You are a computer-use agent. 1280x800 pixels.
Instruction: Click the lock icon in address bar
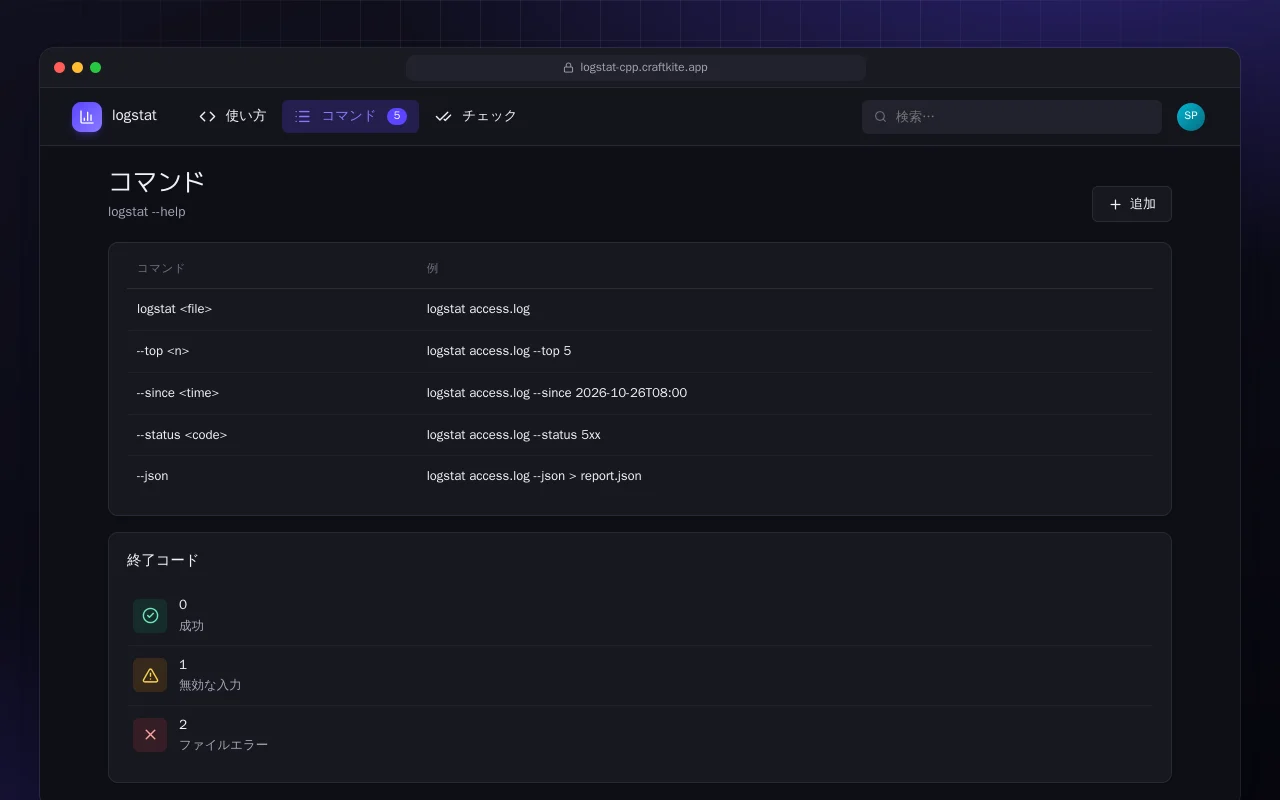[x=568, y=68]
